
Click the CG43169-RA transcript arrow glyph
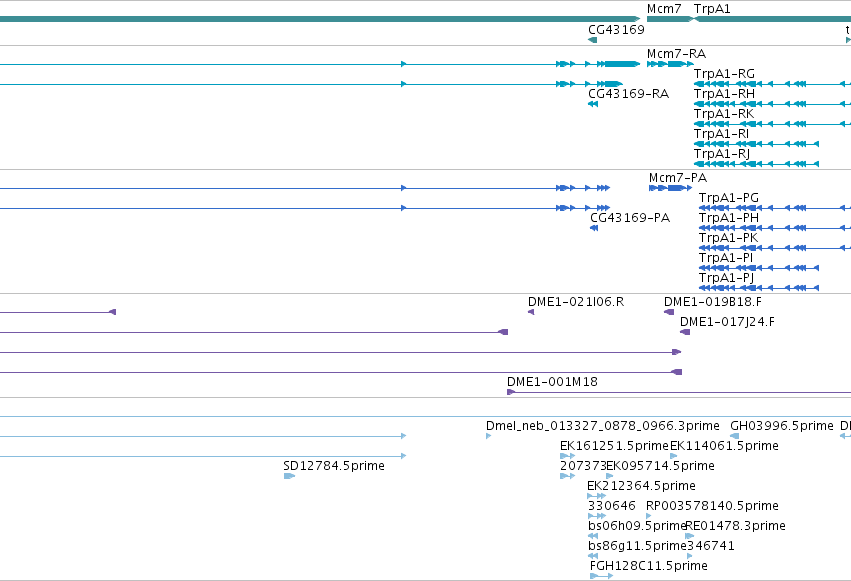(x=593, y=104)
